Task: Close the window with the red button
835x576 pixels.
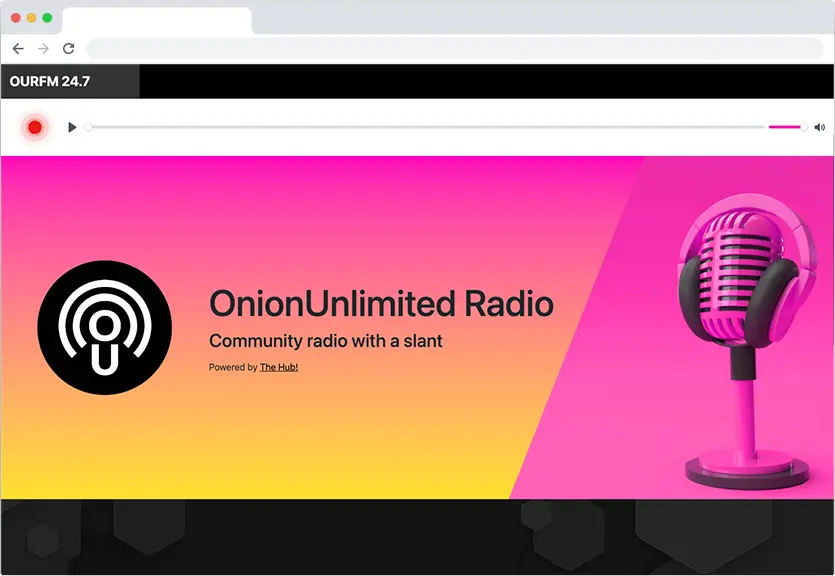Action: 16,18
